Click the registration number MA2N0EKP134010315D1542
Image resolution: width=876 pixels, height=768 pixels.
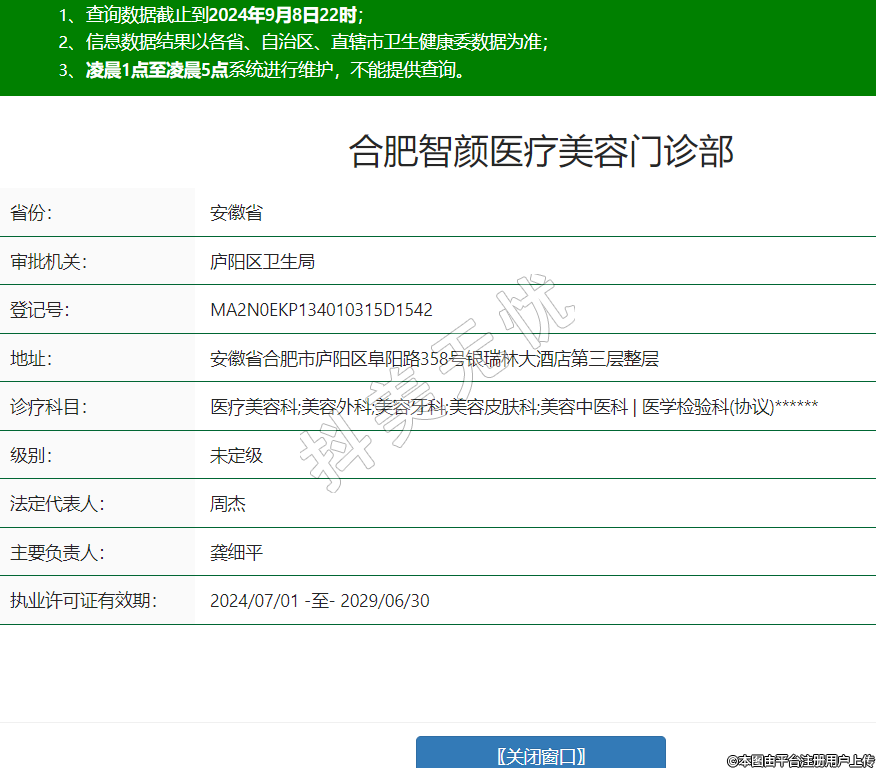click(321, 310)
